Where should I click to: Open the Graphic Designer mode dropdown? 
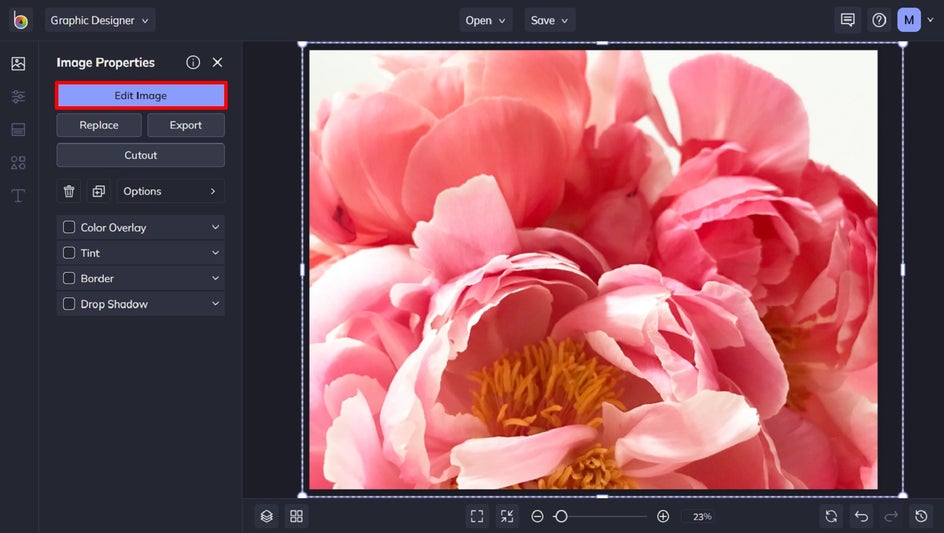[x=100, y=20]
